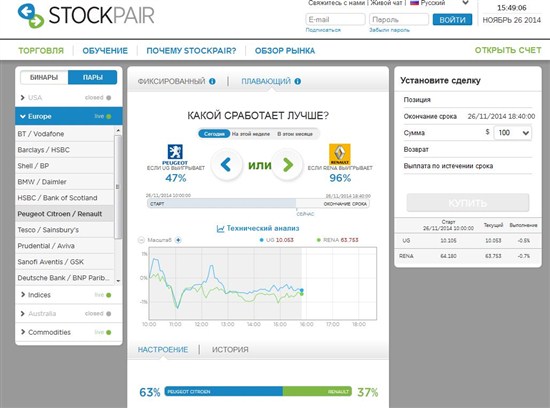Viewport: 550px width, 408px height.
Task: Click the time progress bar СТАРТ to ОКОНЧАНИЕ
Action: pyautogui.click(x=258, y=204)
